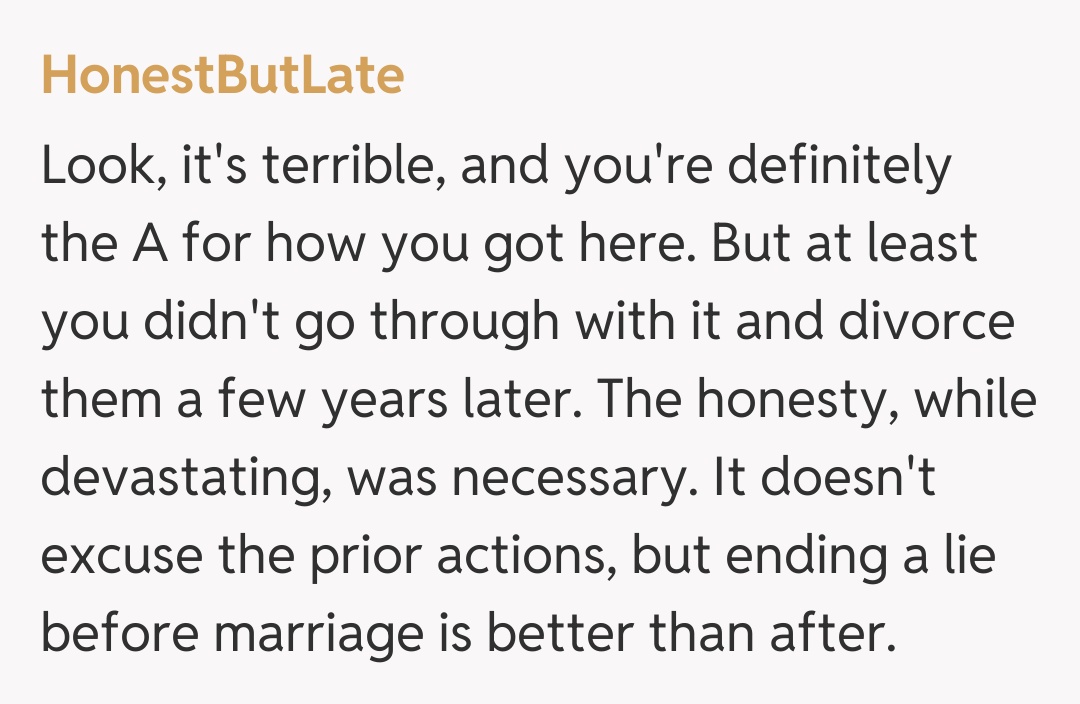Screen dimensions: 1080x704
Task: Click the words "The honesty, while"
Action: 867,399
